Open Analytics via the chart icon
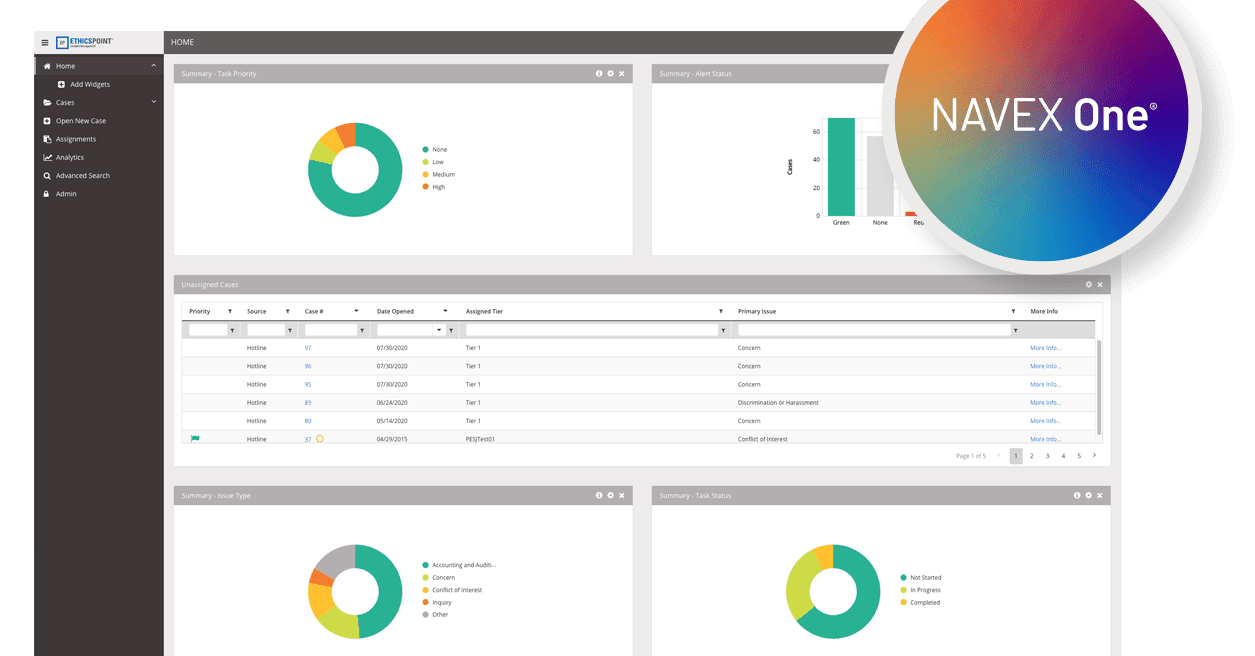Screen dimensions: 1255x656 [47, 157]
